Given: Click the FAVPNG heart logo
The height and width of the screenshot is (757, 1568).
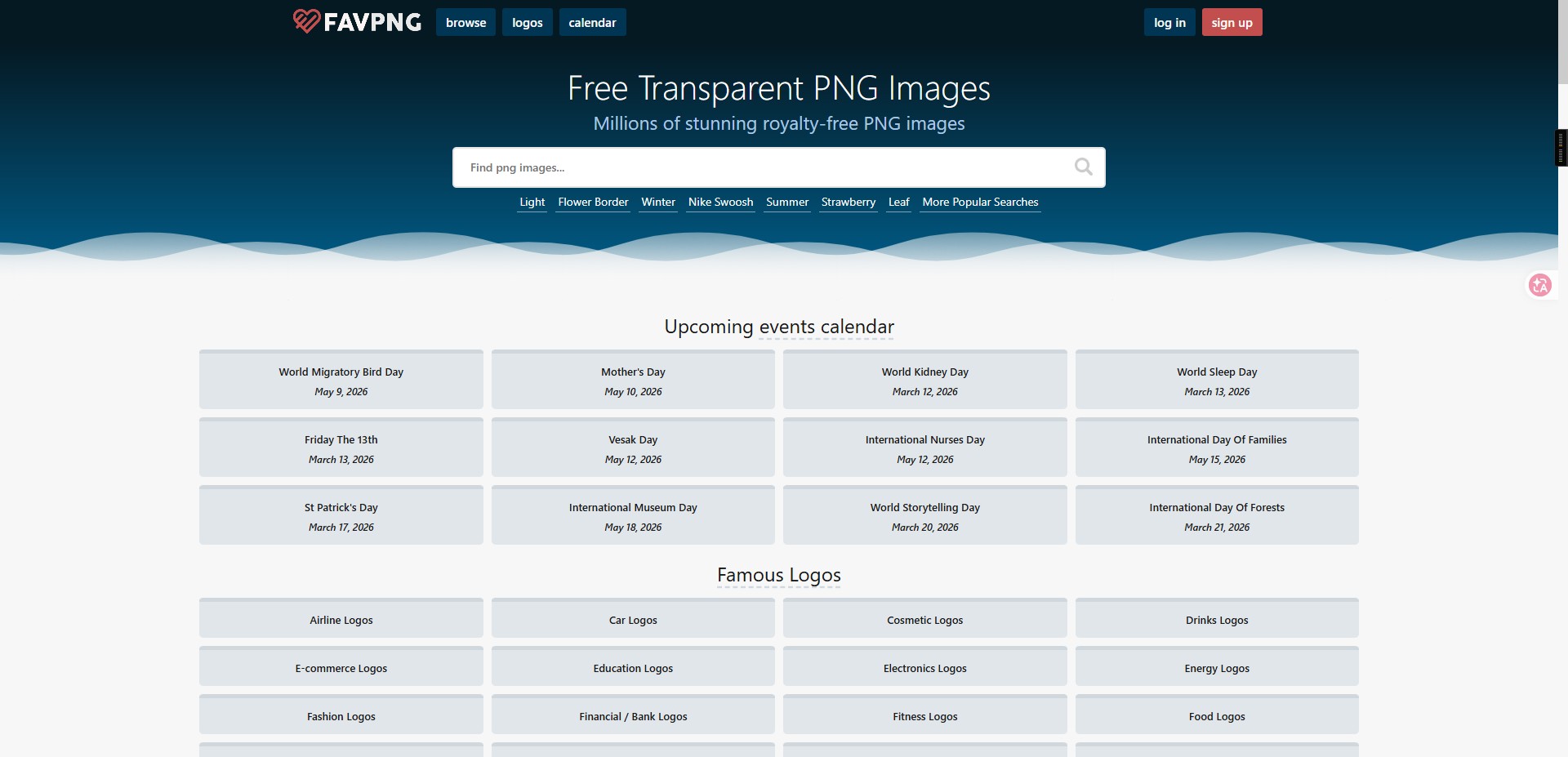Looking at the screenshot, I should pyautogui.click(x=306, y=21).
